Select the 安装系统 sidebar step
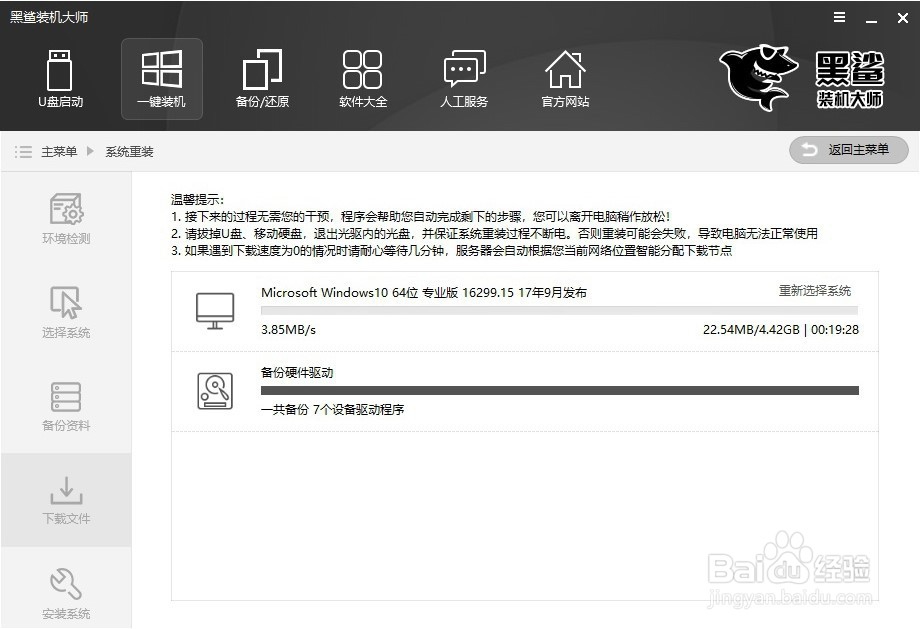922x629 pixels. (65, 593)
